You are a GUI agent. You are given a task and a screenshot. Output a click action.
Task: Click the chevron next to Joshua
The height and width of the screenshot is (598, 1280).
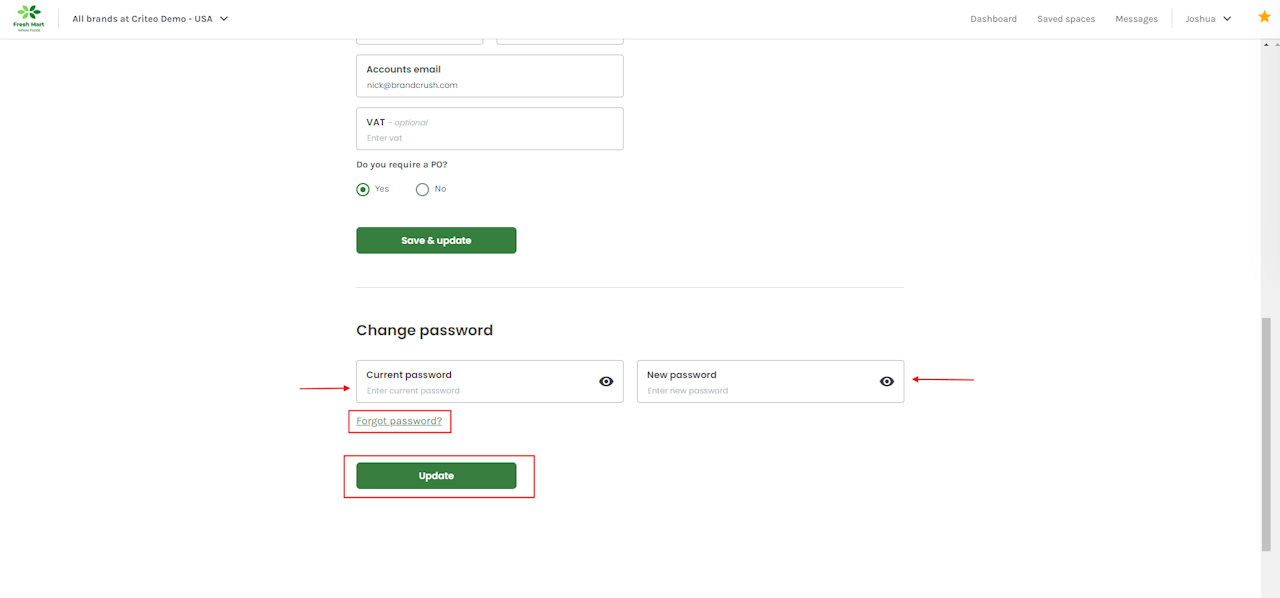pyautogui.click(x=1227, y=19)
